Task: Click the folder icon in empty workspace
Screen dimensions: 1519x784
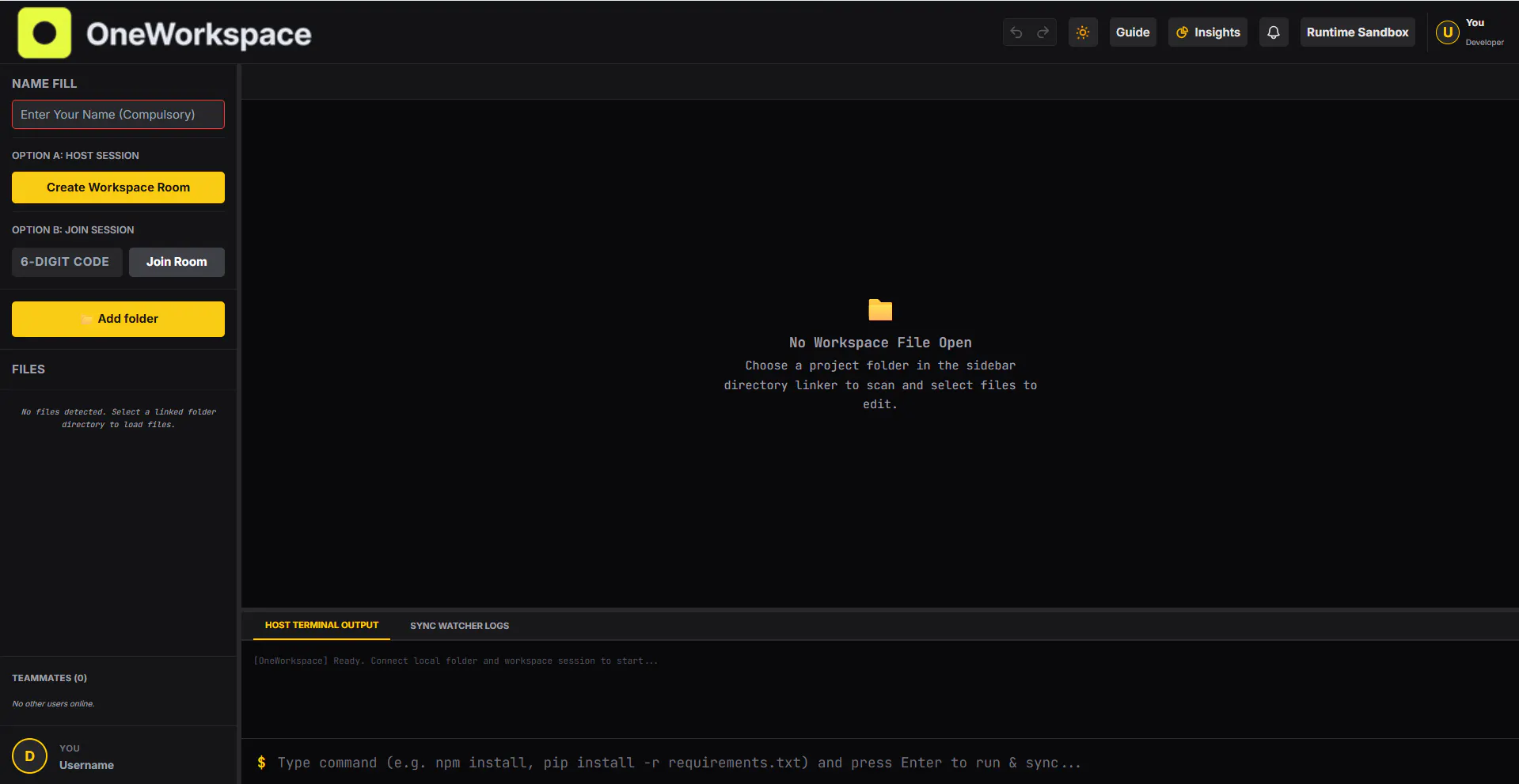Action: point(880,309)
